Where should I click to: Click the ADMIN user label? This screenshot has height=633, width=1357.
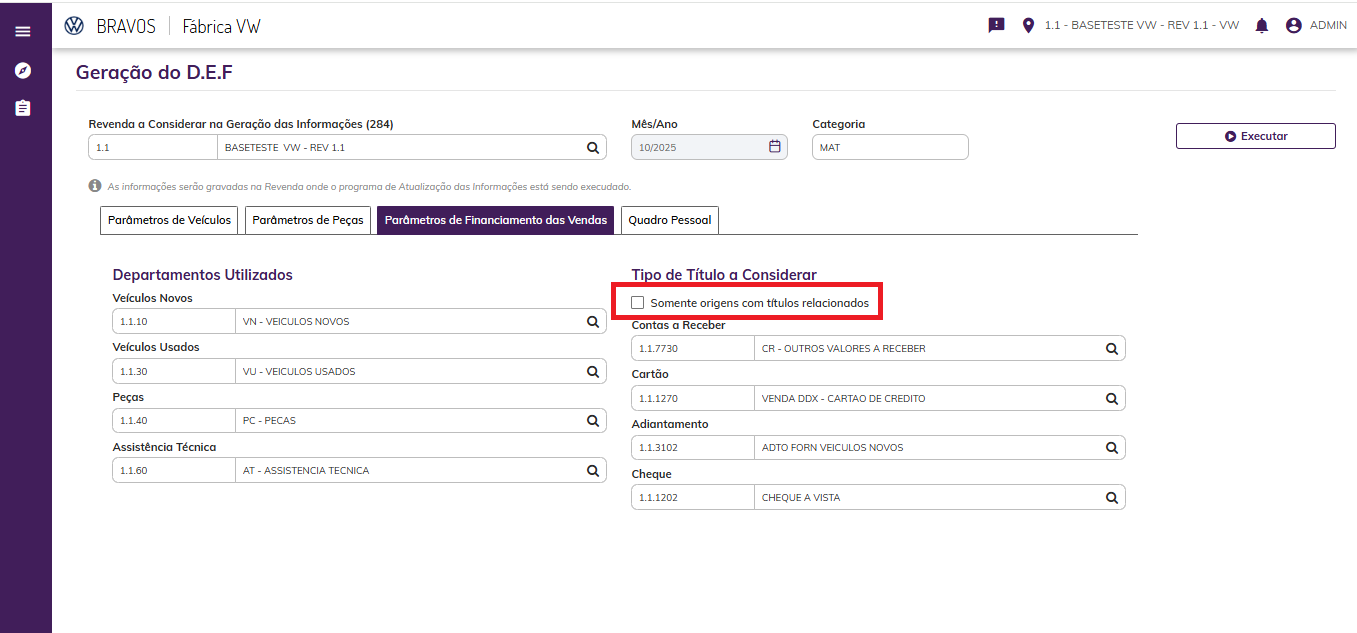click(1328, 26)
